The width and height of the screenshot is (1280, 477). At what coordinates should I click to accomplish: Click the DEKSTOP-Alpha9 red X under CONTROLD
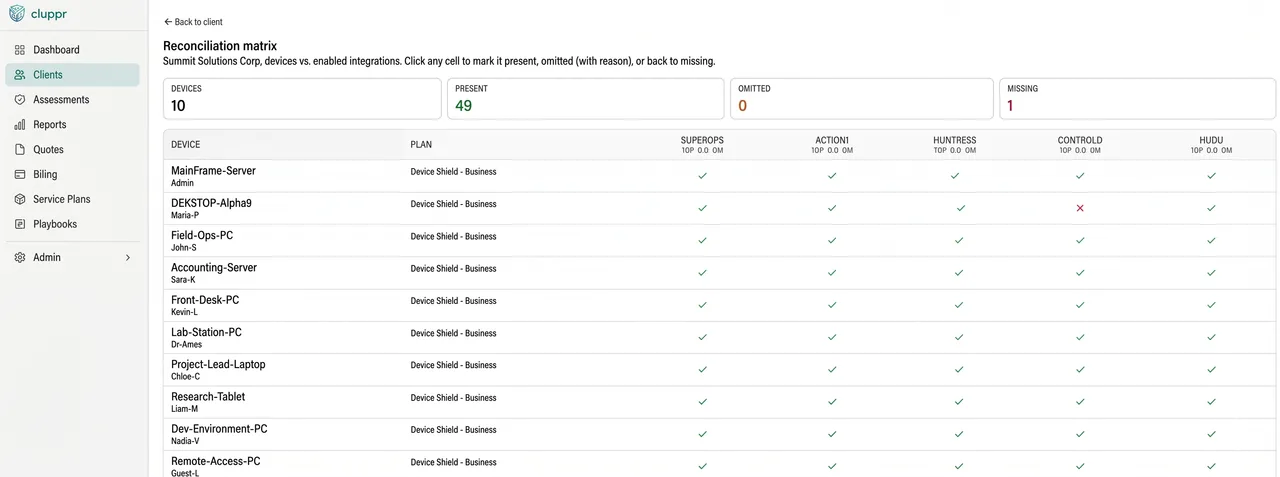tap(1080, 208)
